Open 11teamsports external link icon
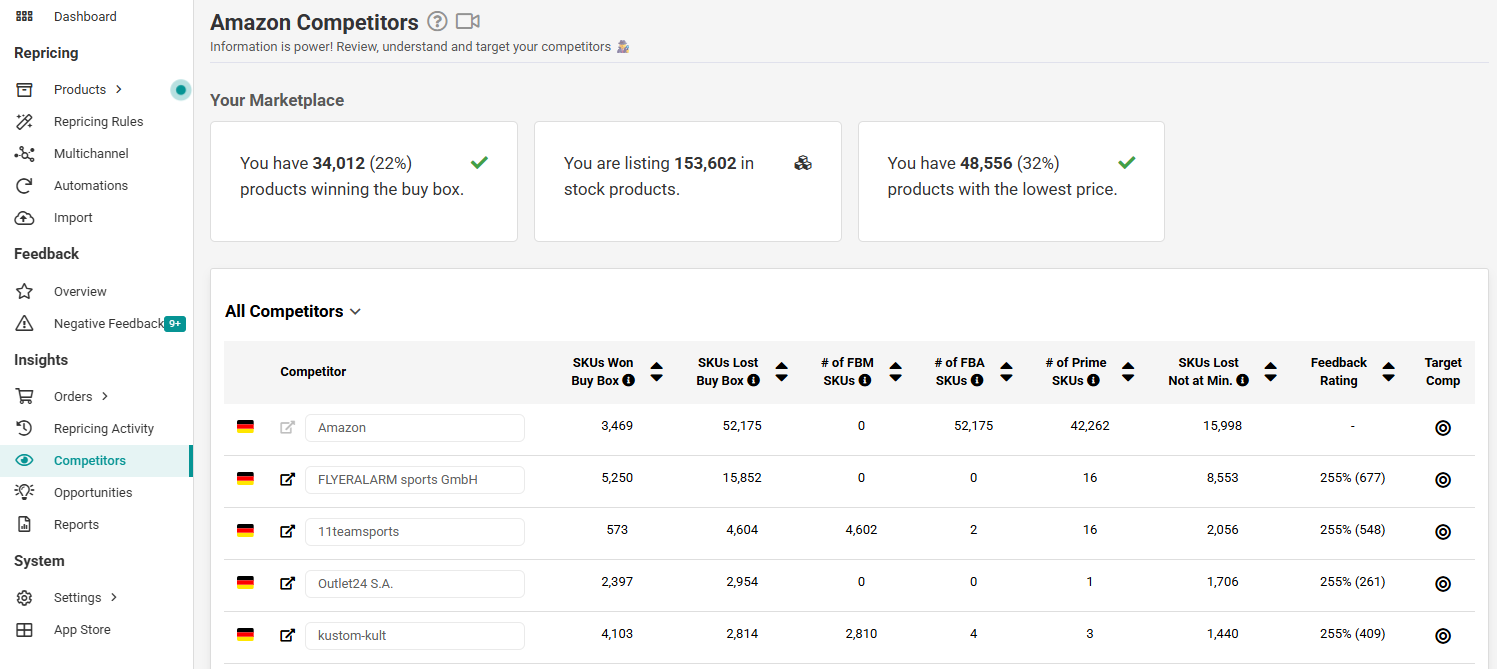 [x=288, y=531]
